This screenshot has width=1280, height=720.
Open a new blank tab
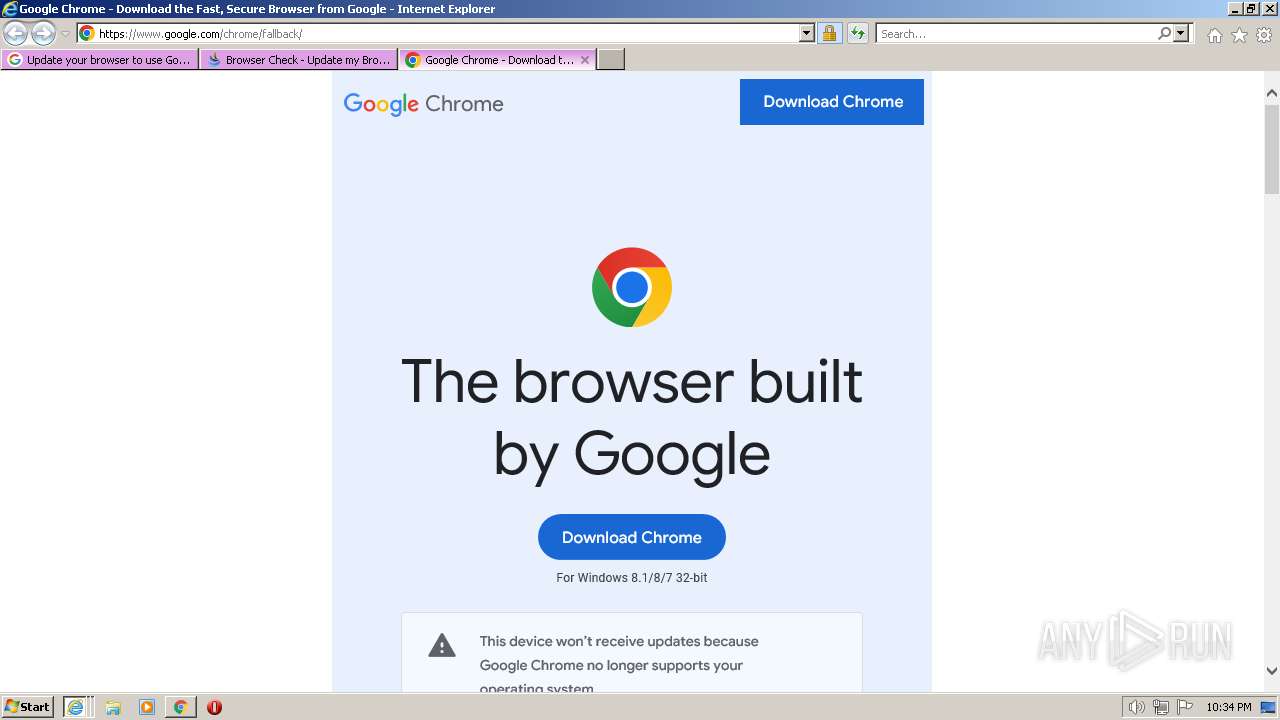pos(611,60)
